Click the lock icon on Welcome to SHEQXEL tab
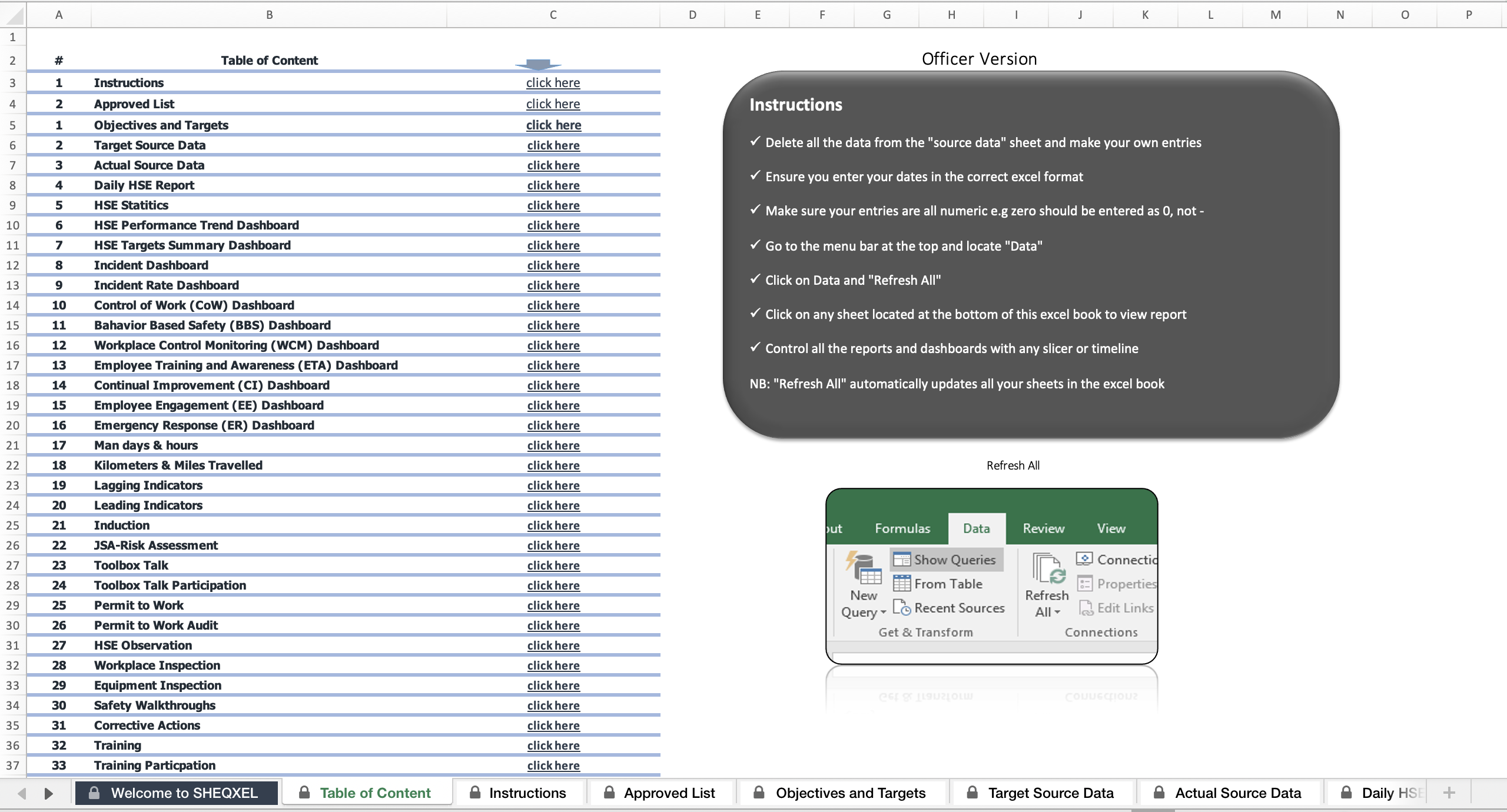 tap(94, 792)
